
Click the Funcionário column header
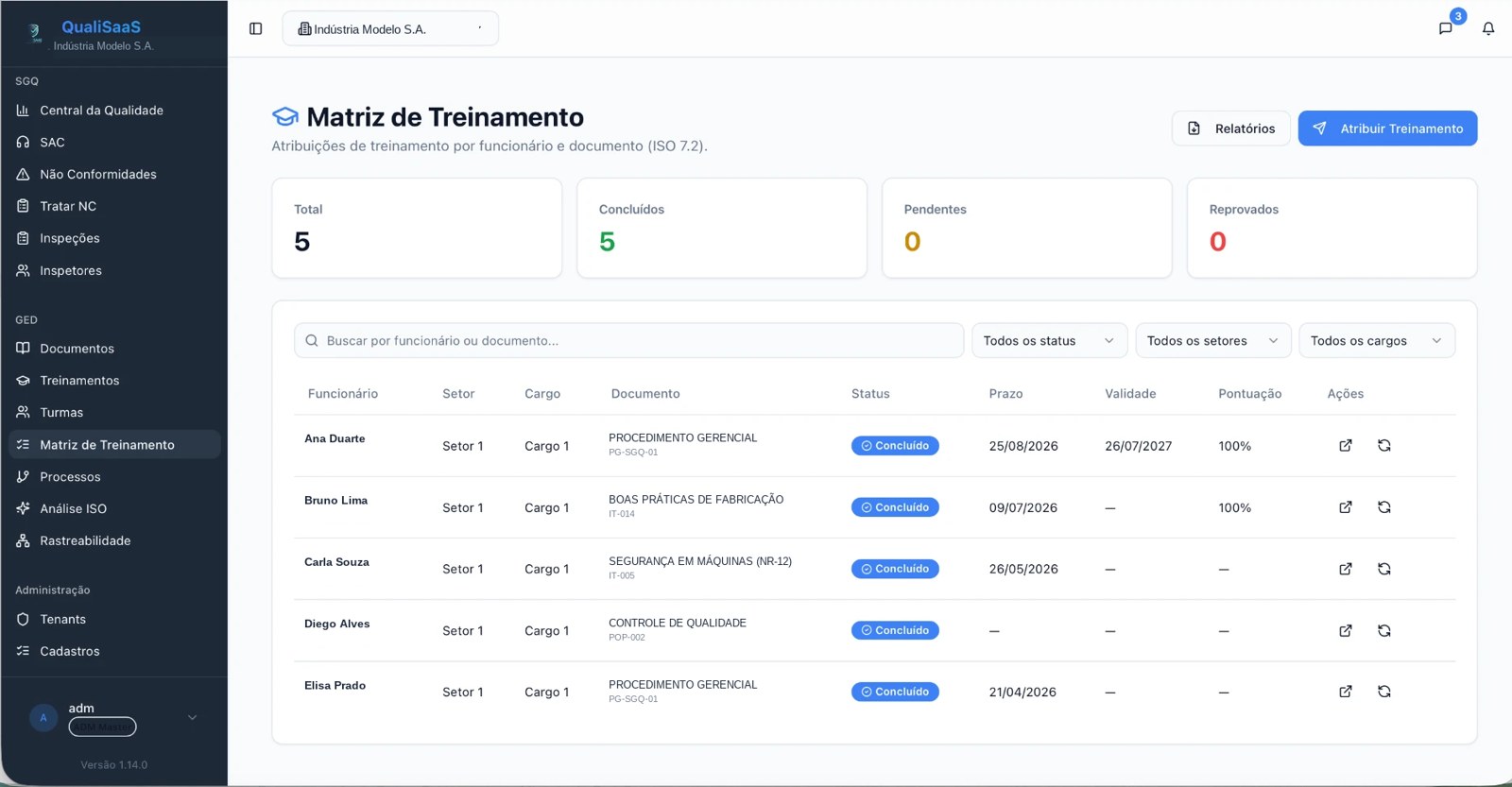pyautogui.click(x=343, y=394)
